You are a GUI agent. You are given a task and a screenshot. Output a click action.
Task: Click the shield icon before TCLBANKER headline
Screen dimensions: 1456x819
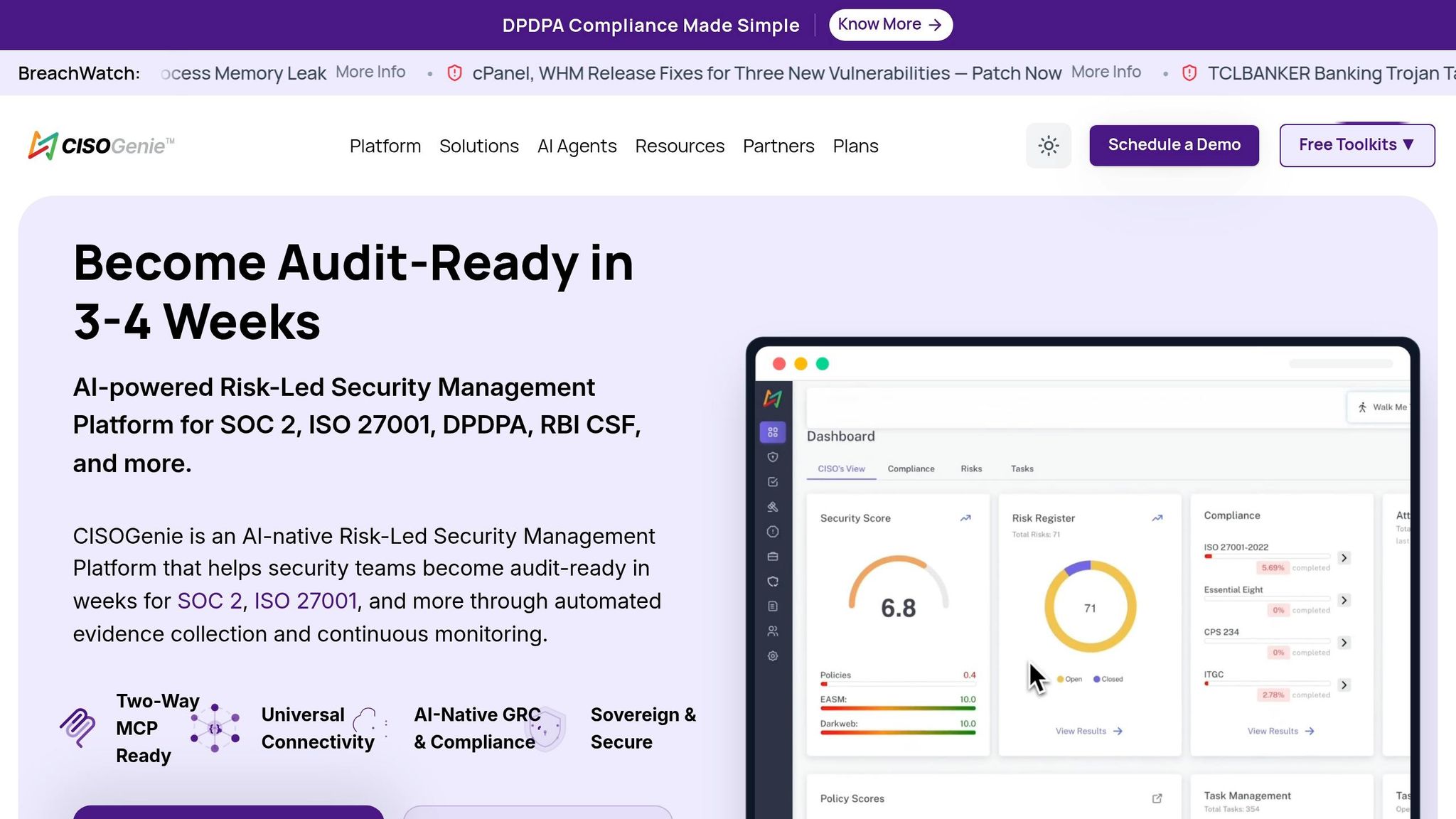pos(1189,73)
